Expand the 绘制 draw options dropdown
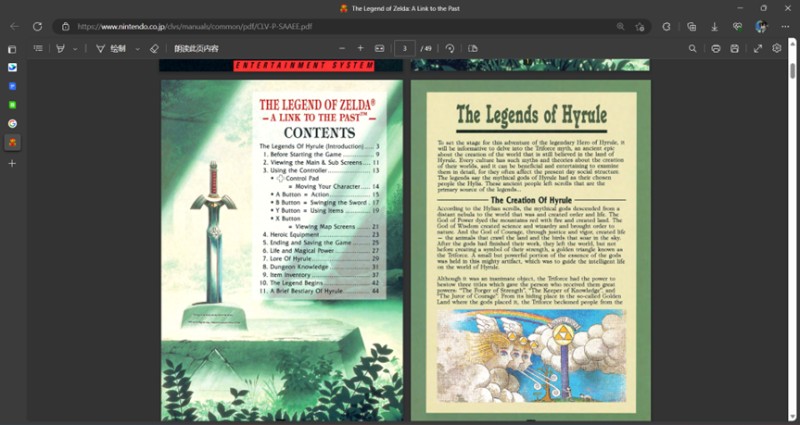The image size is (800, 425). tap(137, 49)
